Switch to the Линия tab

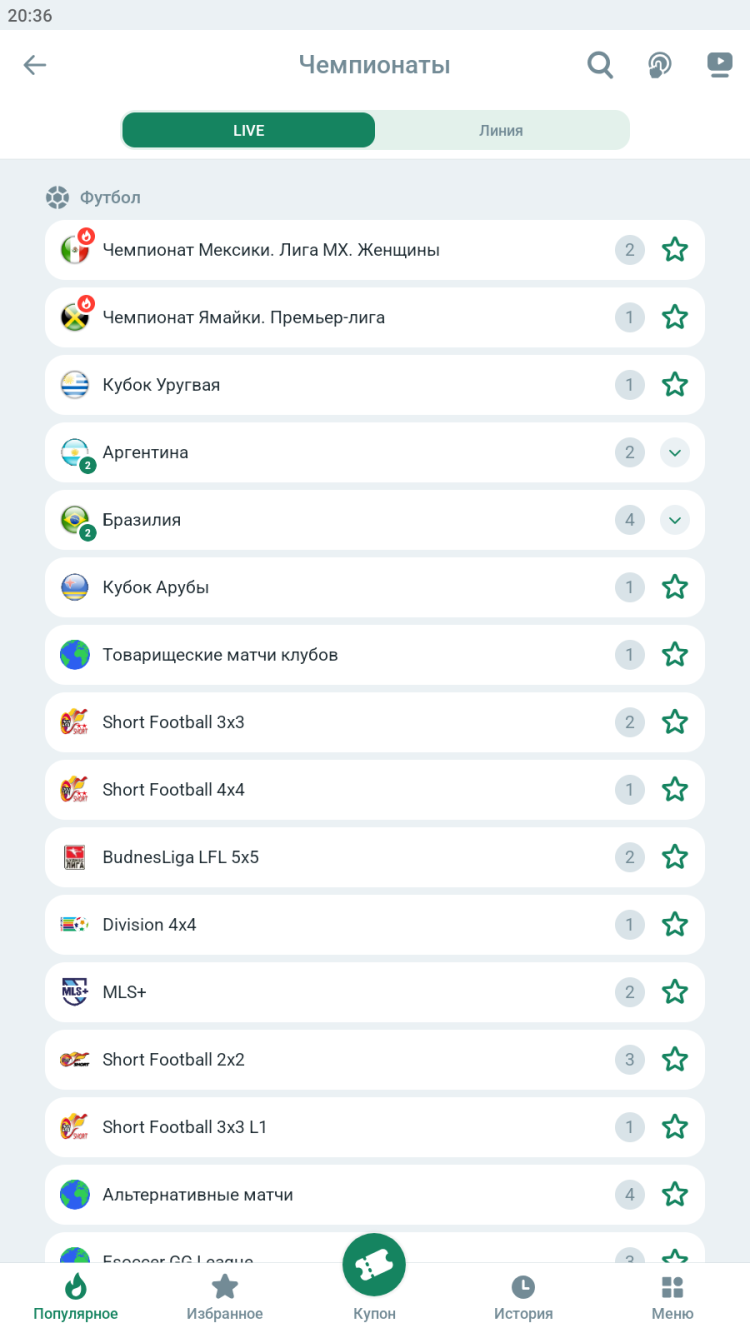pyautogui.click(x=501, y=130)
